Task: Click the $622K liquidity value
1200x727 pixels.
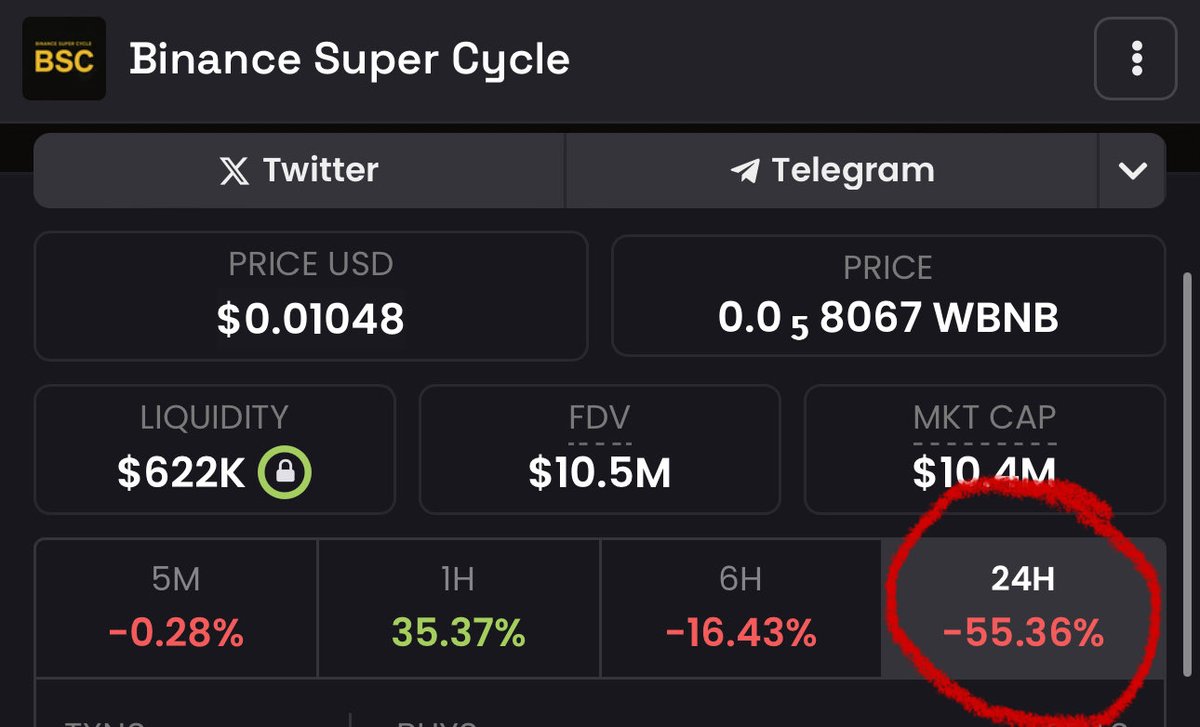Action: point(181,473)
